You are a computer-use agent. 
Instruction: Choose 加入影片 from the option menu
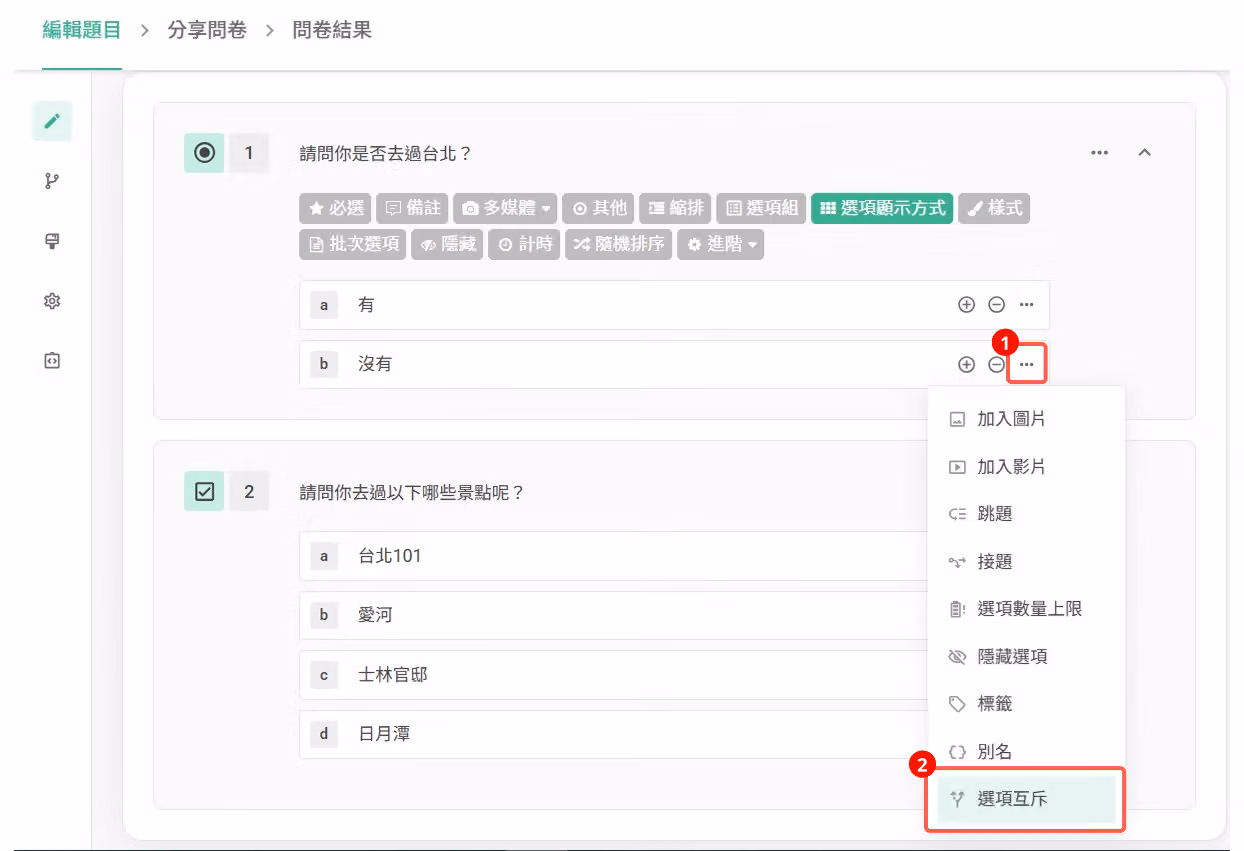coord(1026,467)
